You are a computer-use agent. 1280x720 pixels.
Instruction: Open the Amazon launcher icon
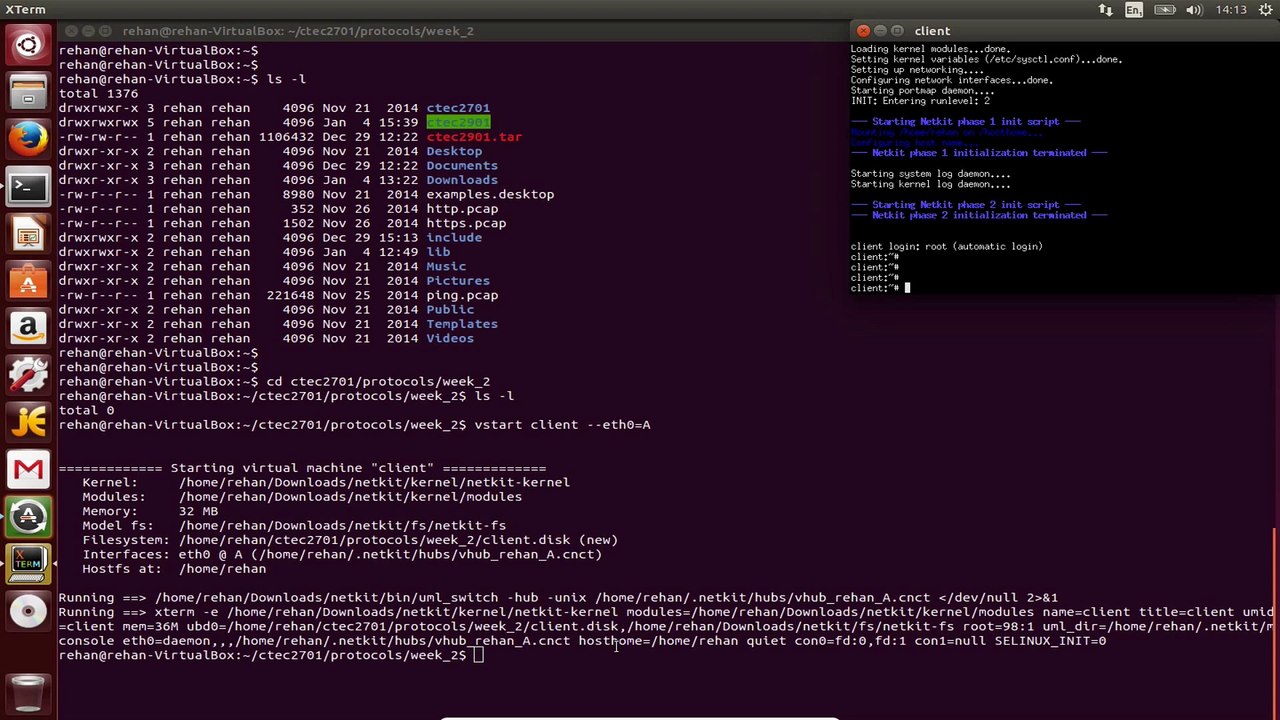tap(28, 329)
